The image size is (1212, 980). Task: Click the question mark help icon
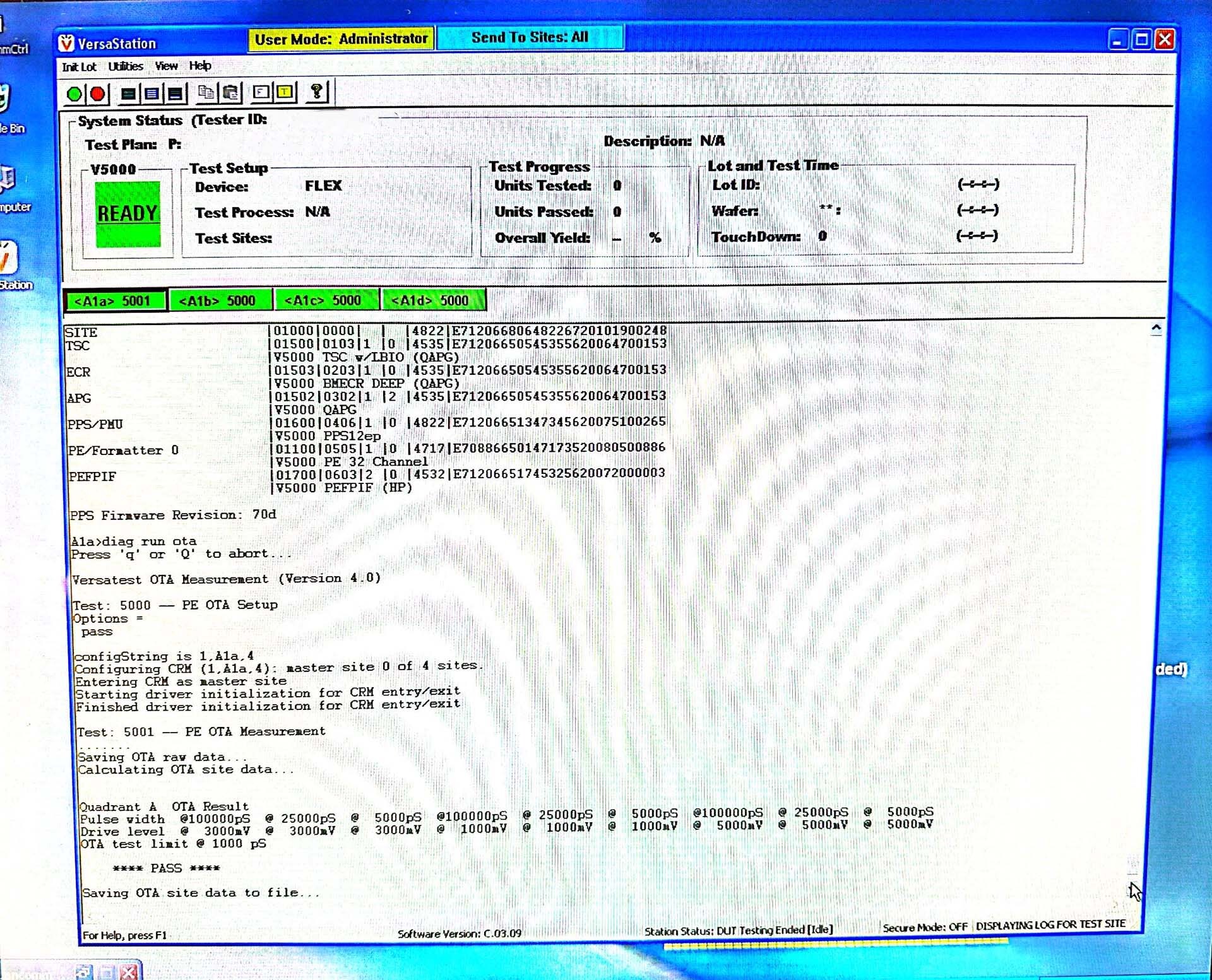click(316, 92)
